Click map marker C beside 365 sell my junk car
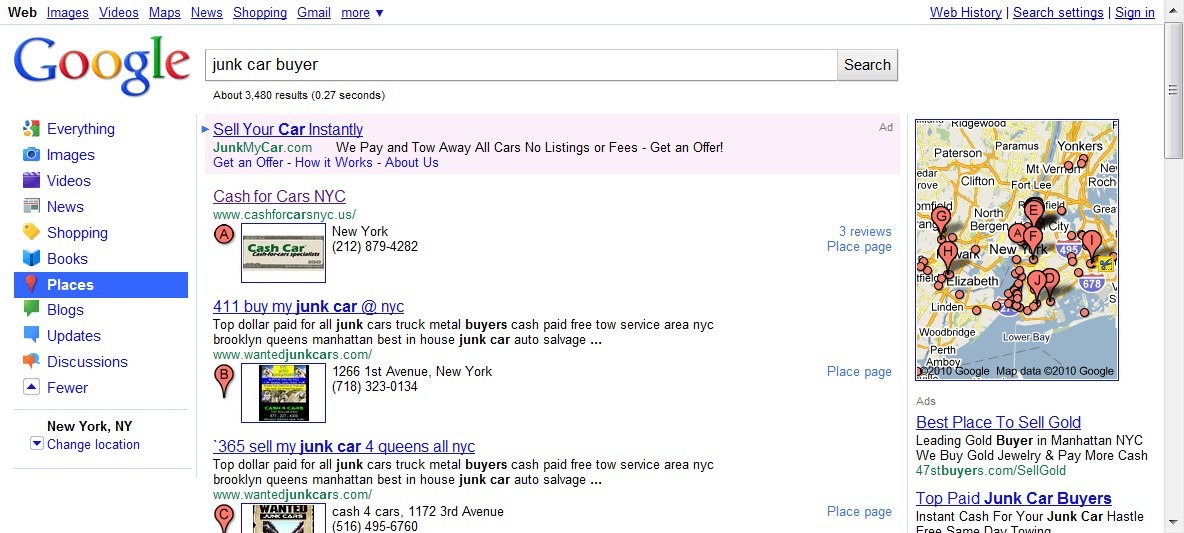1184x533 pixels. 224,518
